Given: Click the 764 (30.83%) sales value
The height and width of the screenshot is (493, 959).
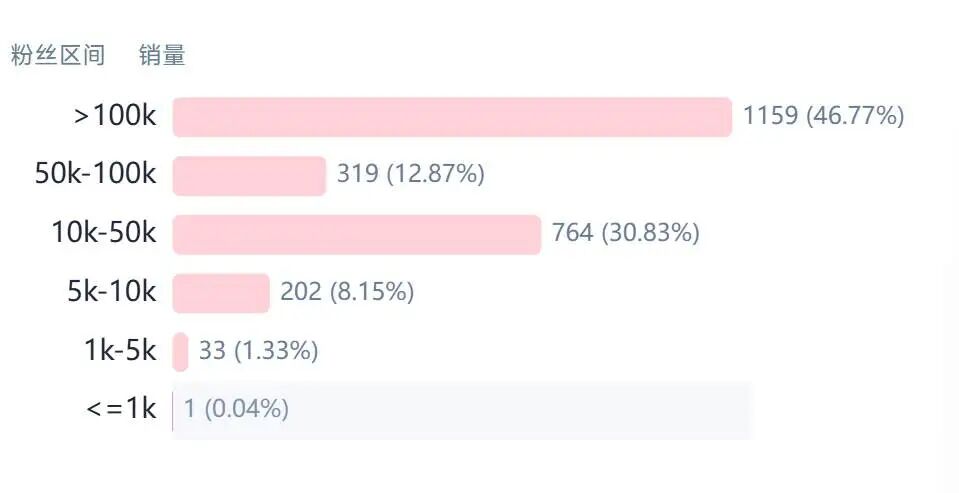Looking at the screenshot, I should (x=625, y=233).
